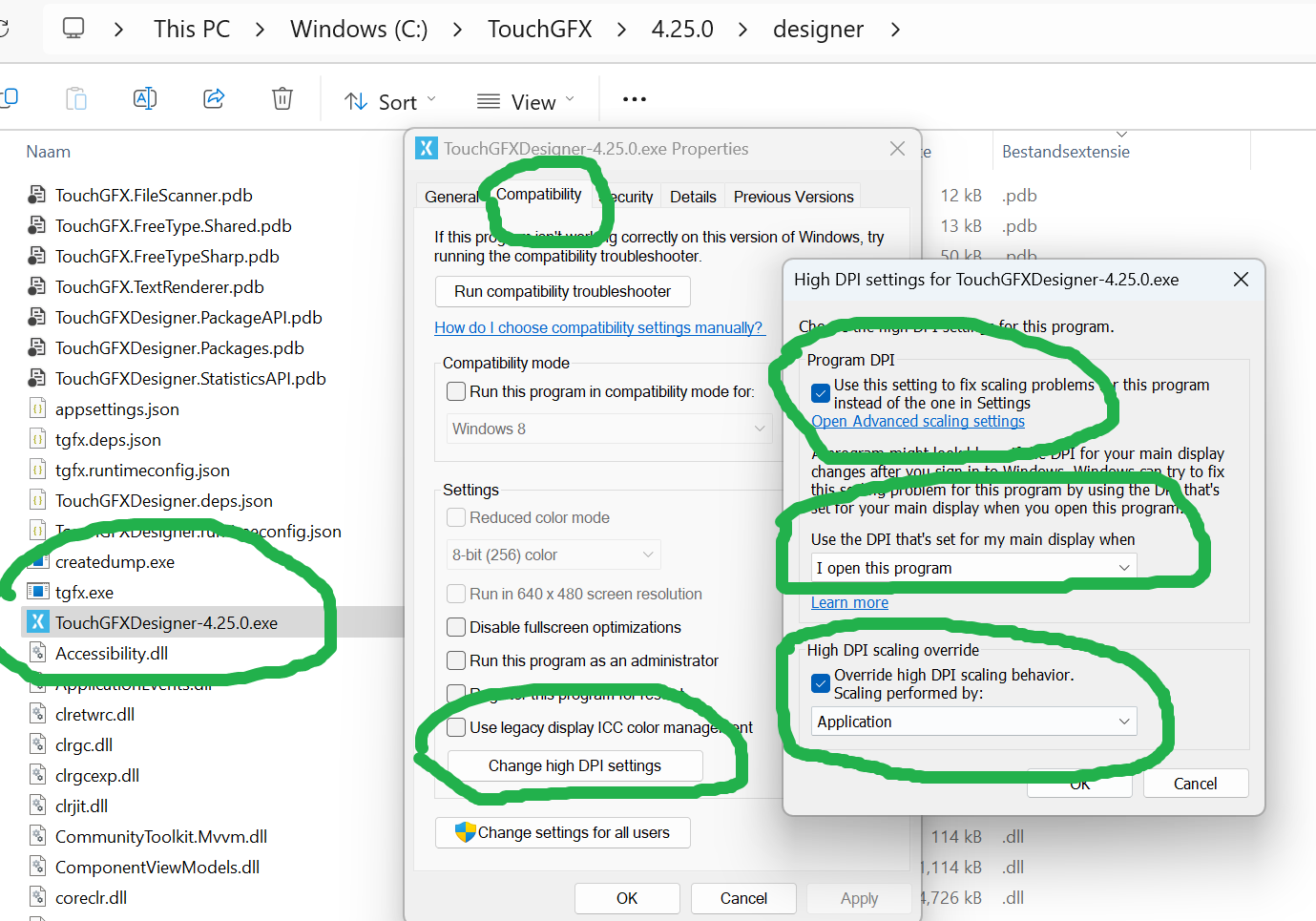Open the Advanced scaling settings link
1316x921 pixels.
point(917,421)
